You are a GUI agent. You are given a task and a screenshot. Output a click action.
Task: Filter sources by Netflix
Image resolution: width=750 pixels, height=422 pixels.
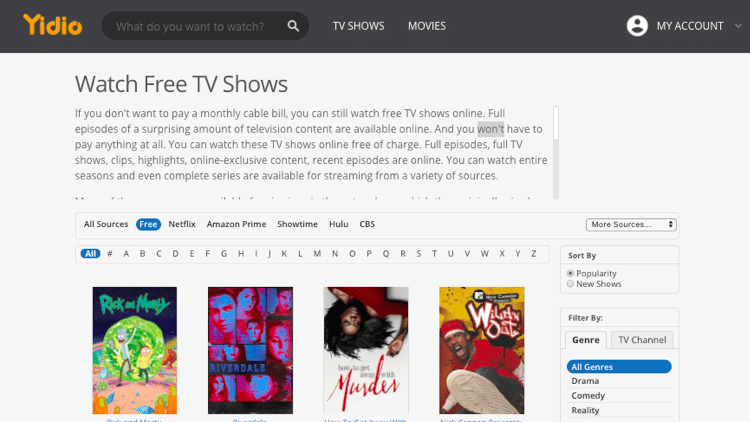[182, 224]
